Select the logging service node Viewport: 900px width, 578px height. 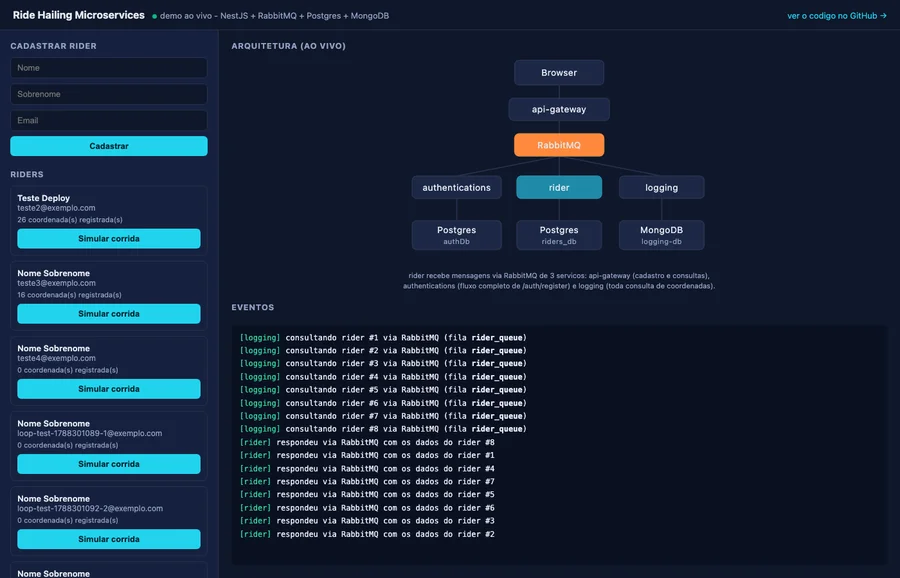[x=661, y=188]
